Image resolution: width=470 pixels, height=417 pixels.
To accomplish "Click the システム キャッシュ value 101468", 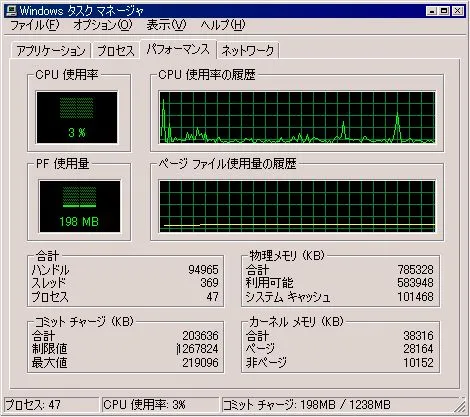I will pos(416,296).
